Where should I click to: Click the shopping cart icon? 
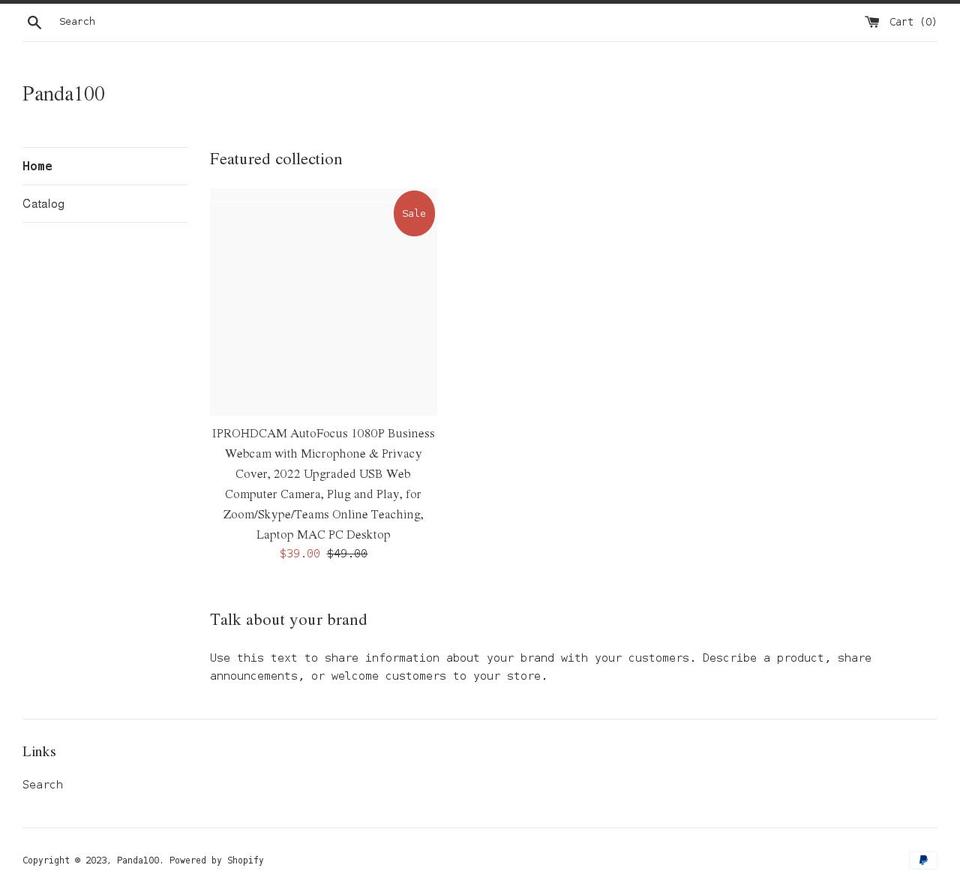click(x=872, y=22)
